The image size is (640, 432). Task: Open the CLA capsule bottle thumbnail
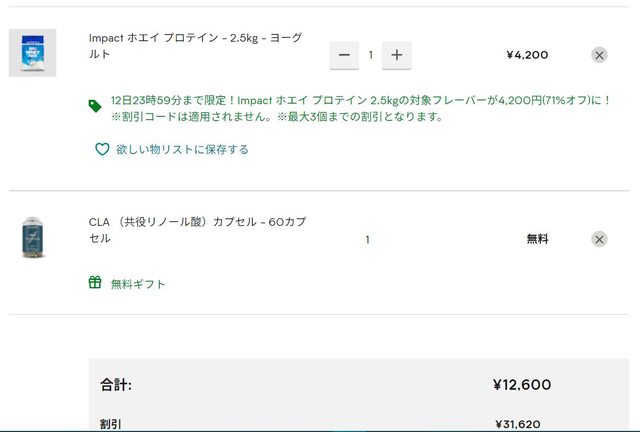[32, 238]
